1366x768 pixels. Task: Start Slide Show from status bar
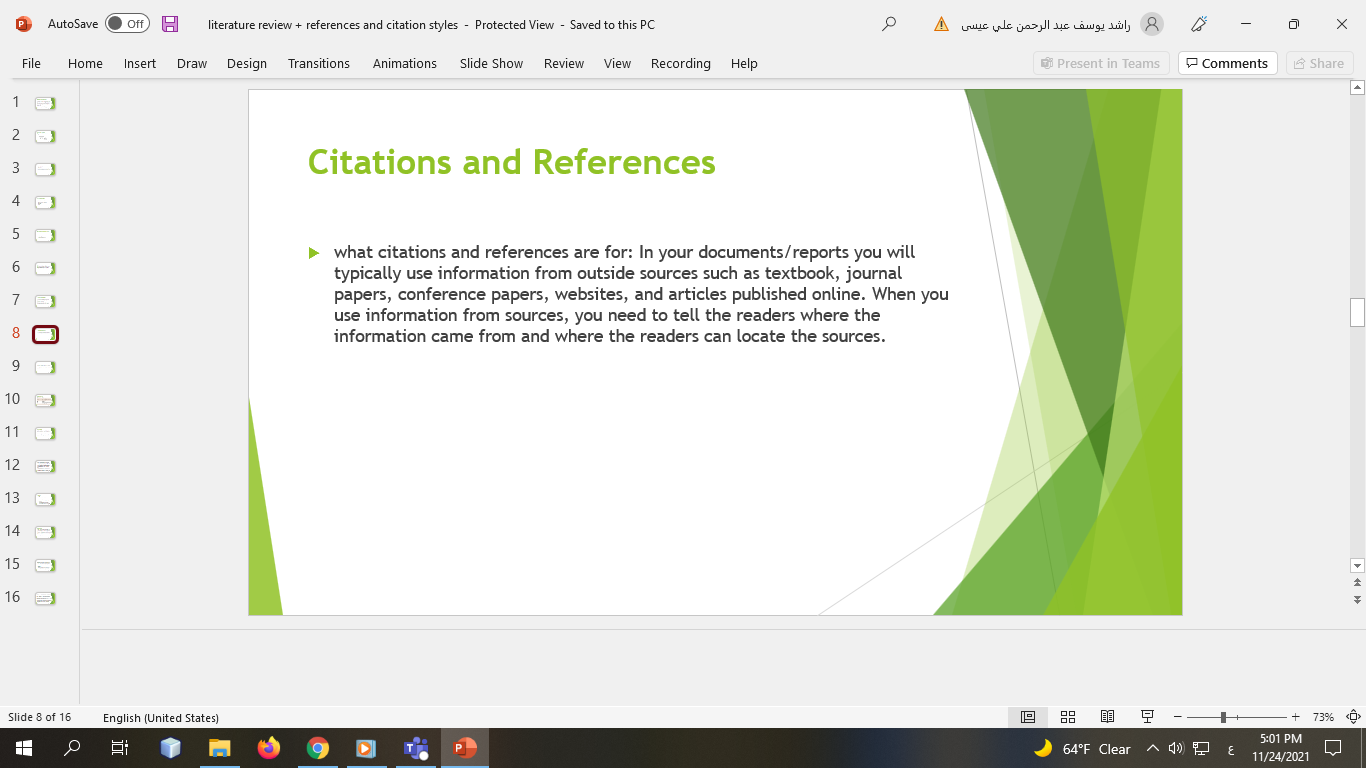tap(1147, 716)
